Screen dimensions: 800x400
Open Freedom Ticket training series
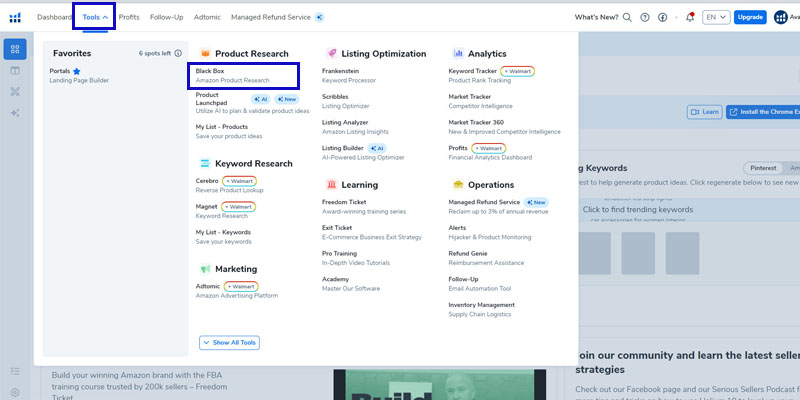point(364,207)
